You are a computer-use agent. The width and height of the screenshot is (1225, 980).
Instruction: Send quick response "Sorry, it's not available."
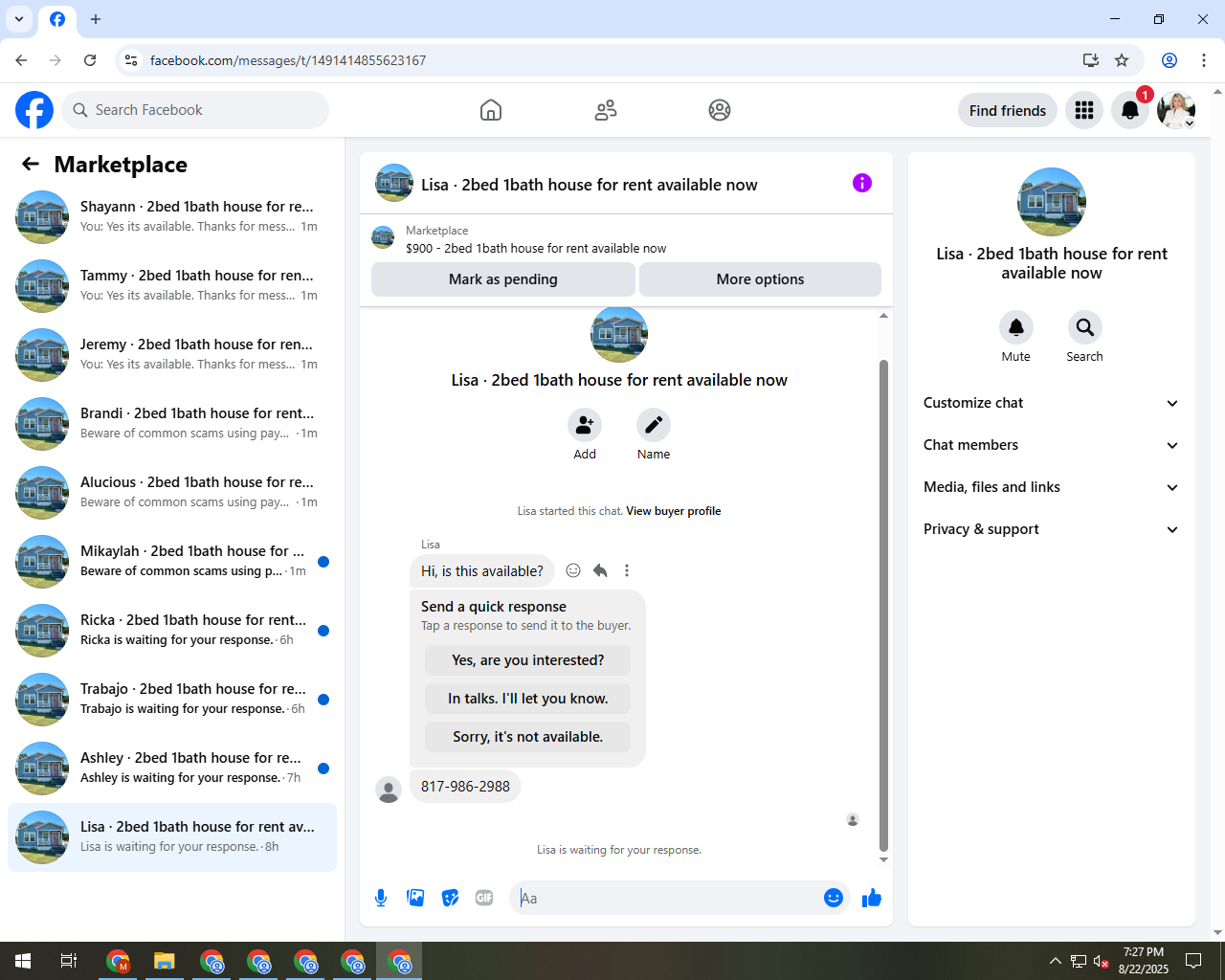click(x=528, y=737)
